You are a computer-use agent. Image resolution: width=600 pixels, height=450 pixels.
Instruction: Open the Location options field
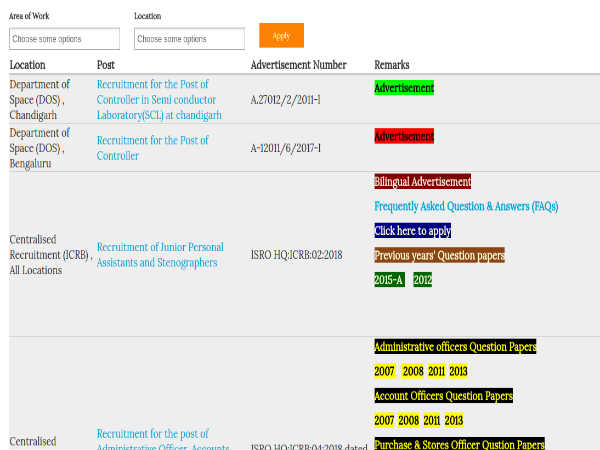[x=189, y=39]
